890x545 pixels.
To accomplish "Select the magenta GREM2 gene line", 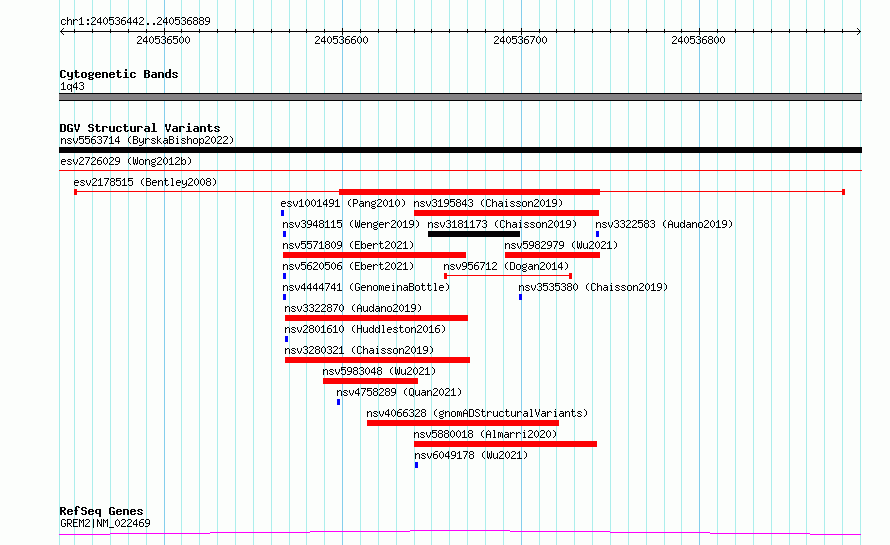I will pos(460,533).
